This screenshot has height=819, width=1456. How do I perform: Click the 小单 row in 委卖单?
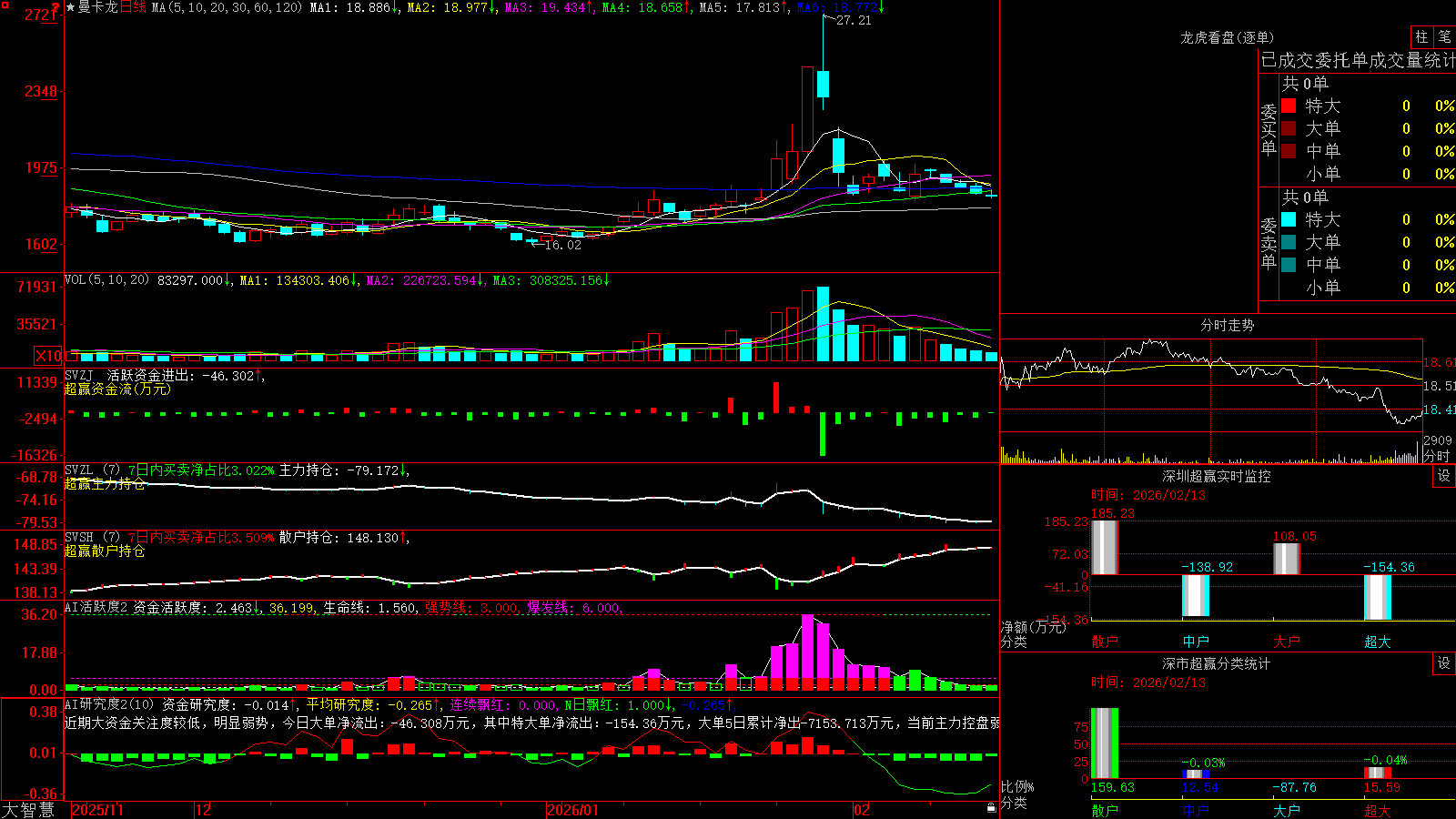(1368, 288)
